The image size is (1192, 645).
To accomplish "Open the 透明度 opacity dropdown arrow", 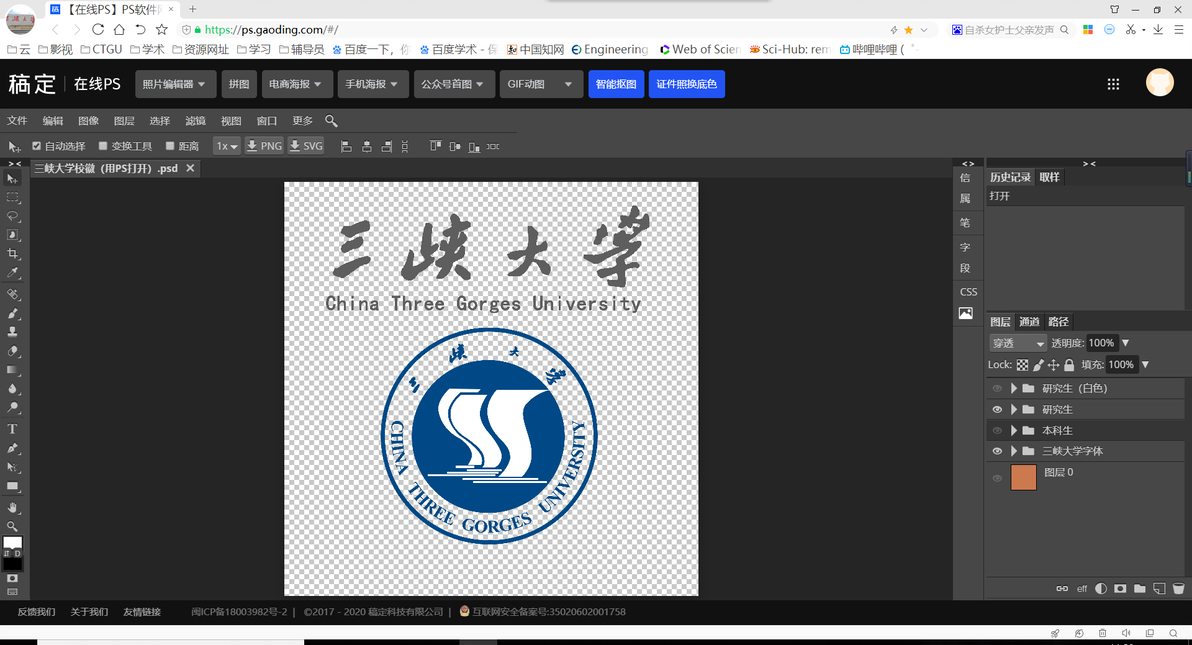I will (1126, 343).
